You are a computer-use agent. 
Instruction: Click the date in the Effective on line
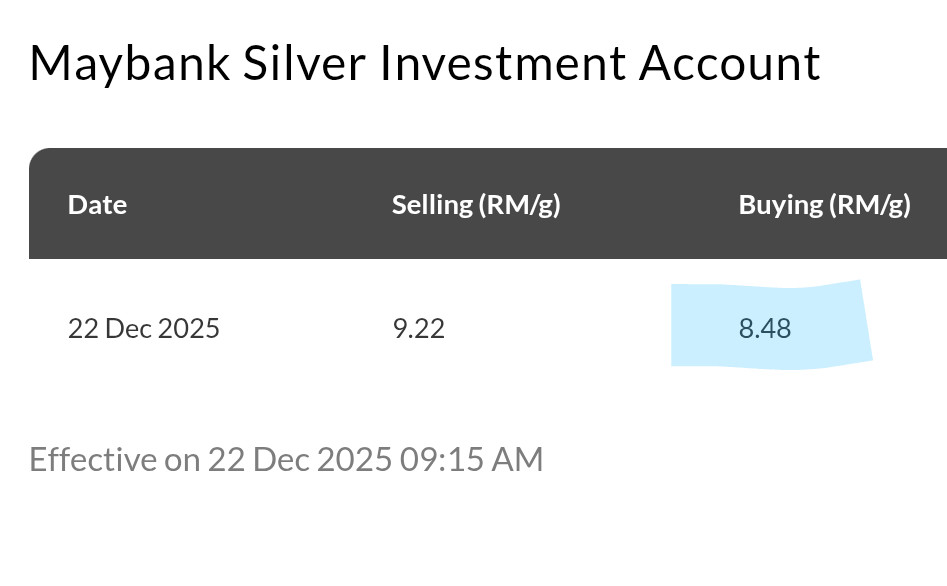[299, 460]
